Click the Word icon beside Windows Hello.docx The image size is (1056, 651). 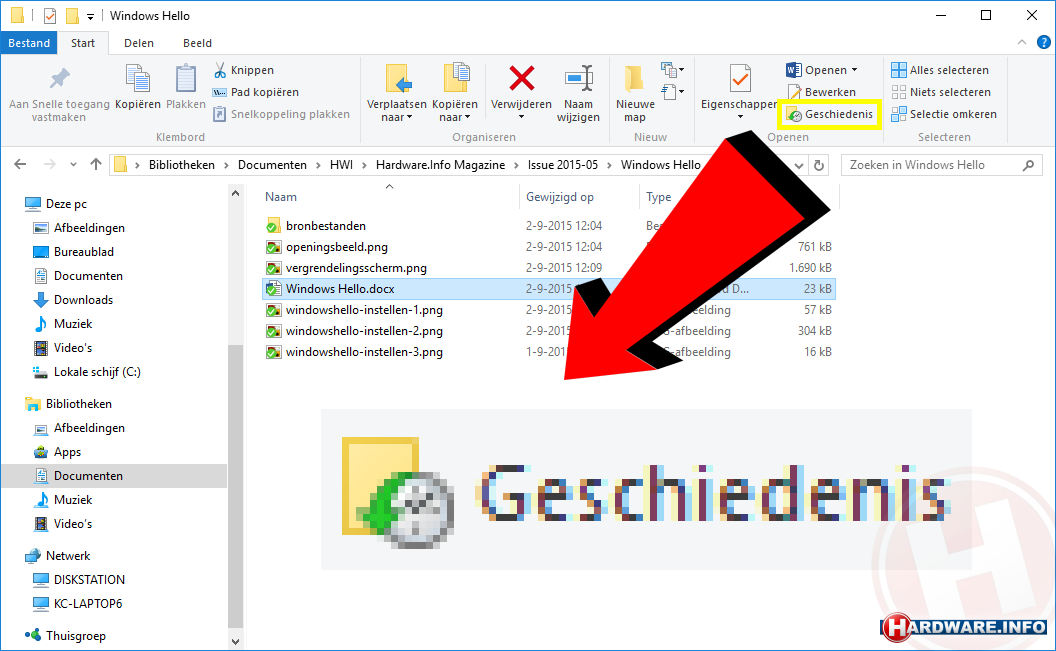273,289
